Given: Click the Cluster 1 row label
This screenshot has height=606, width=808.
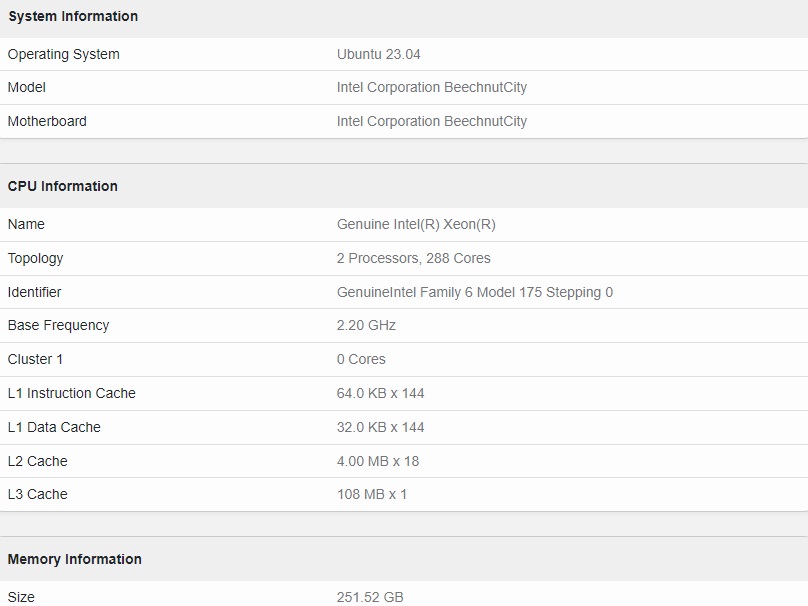Looking at the screenshot, I should (35, 359).
